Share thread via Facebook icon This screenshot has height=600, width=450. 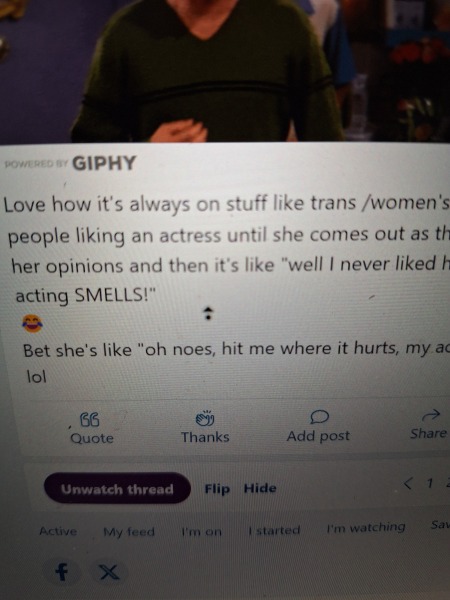coord(62,573)
